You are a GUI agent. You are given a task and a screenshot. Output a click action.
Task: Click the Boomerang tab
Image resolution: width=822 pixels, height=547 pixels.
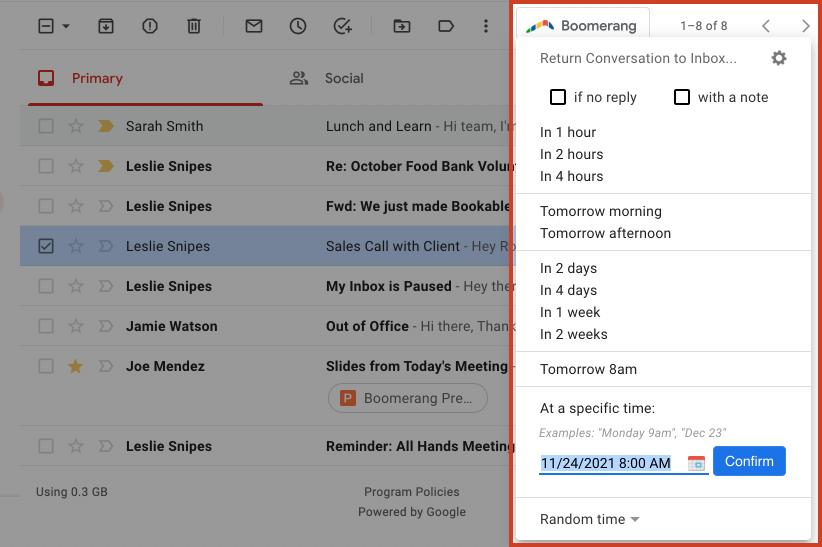click(x=583, y=25)
